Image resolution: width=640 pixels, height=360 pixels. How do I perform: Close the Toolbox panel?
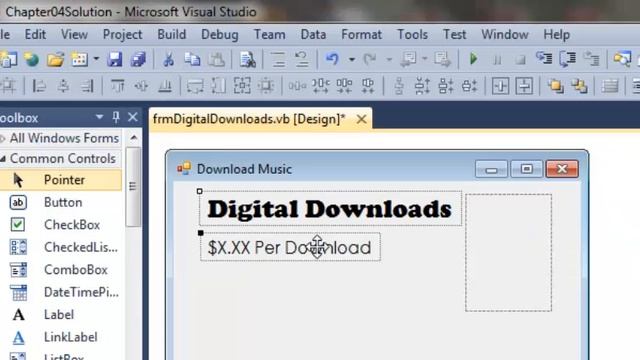point(133,118)
